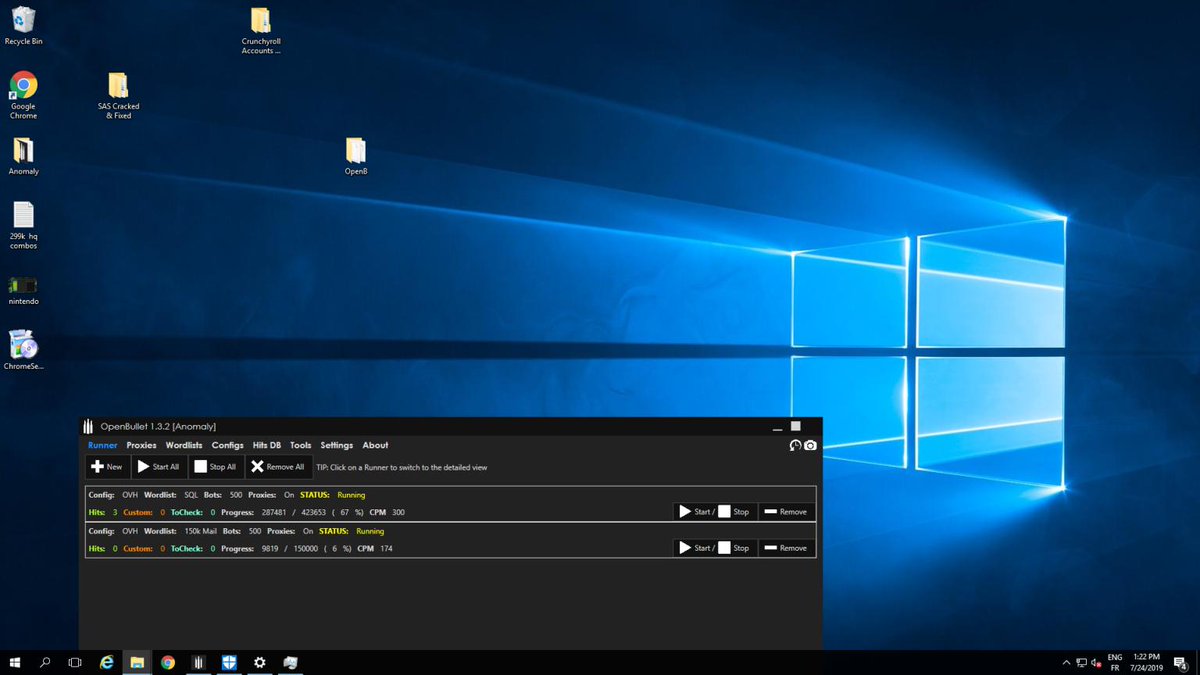Select the ChromeSe... desktop icon
The image size is (1200, 675).
tap(23, 350)
